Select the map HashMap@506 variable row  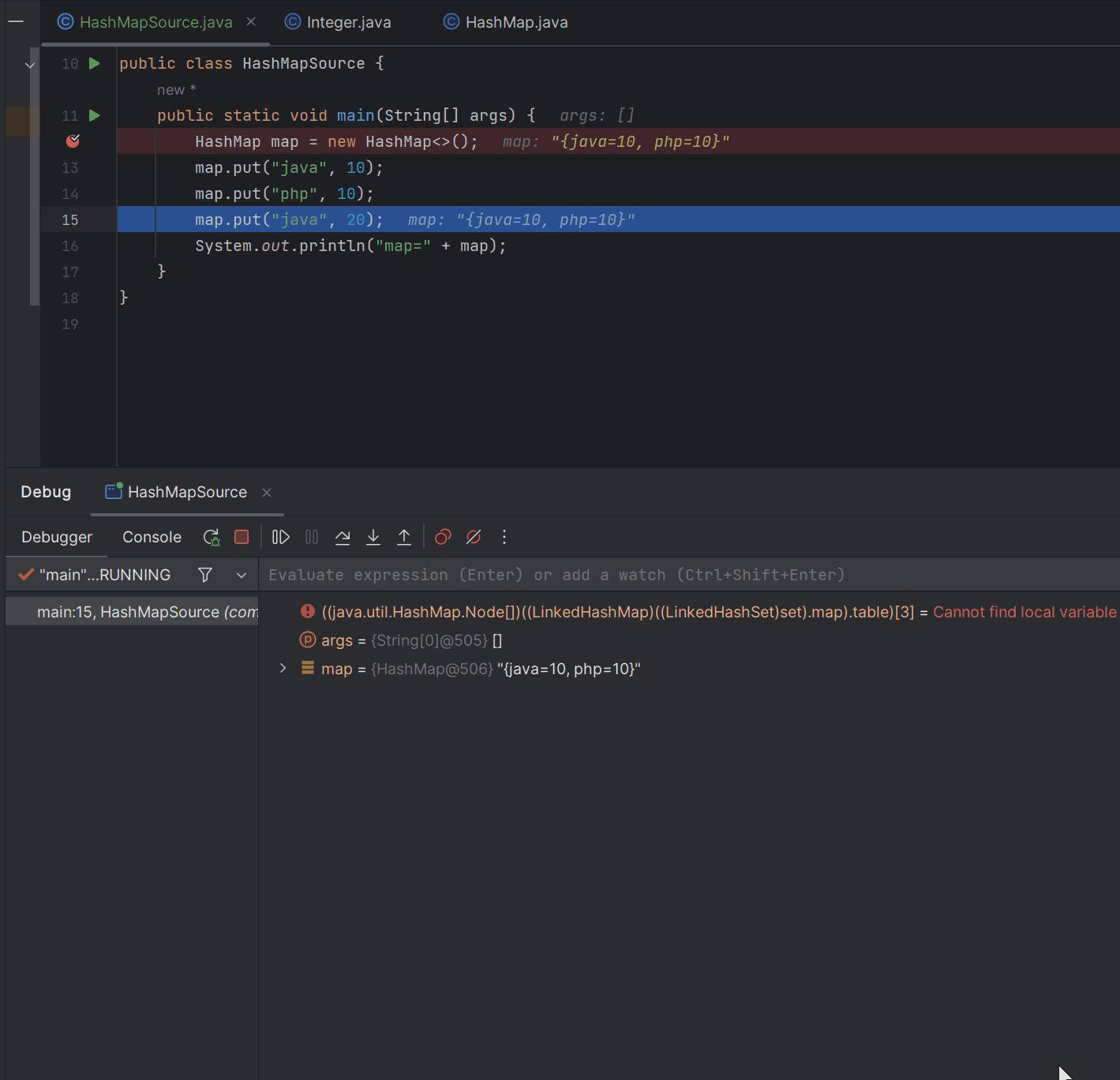point(689,669)
